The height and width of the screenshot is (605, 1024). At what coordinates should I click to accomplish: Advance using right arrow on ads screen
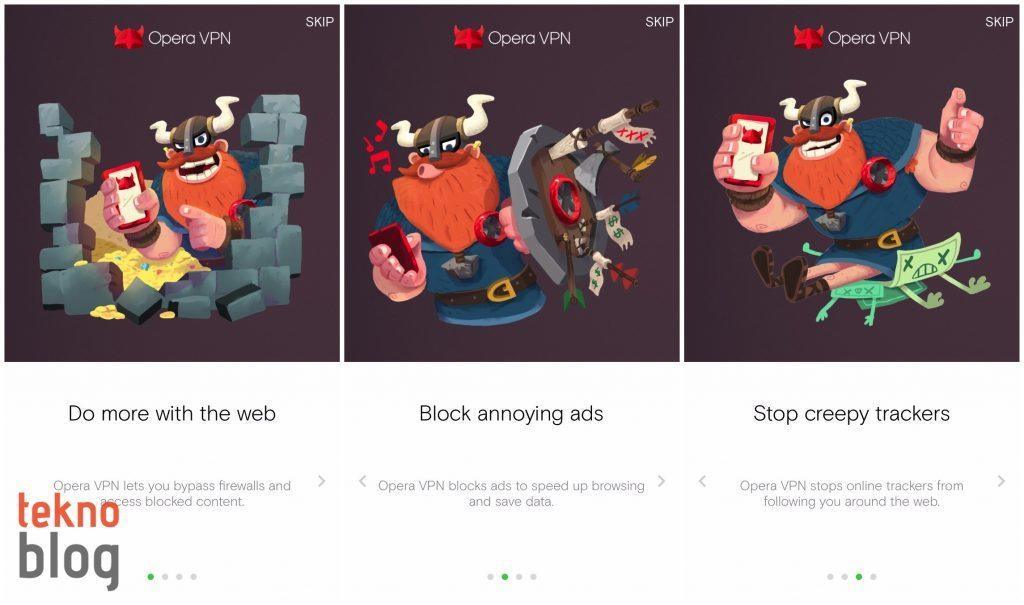pyautogui.click(x=662, y=482)
